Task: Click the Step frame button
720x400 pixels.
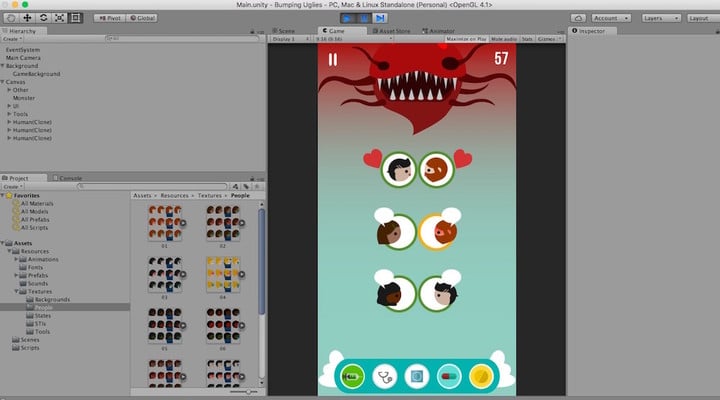Action: 380,18
